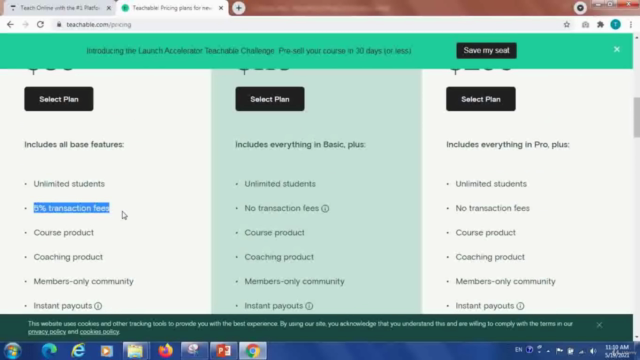Go forward using the browser forward arrow
Viewport: 640px width, 360px height.
click(x=25, y=24)
